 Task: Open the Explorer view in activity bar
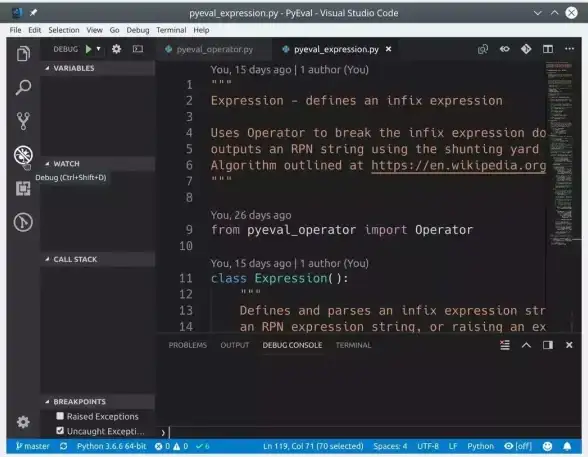pos(23,54)
